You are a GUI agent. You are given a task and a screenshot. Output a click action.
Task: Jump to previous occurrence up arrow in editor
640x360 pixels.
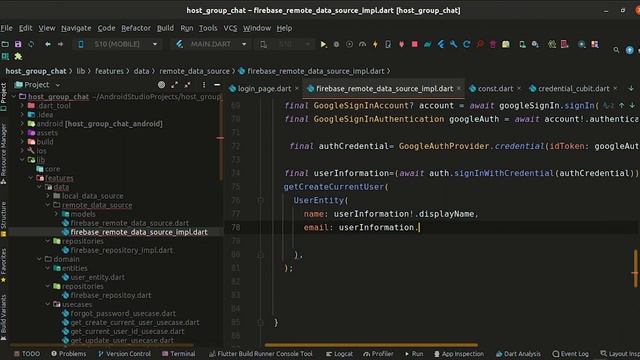pyautogui.click(x=621, y=105)
